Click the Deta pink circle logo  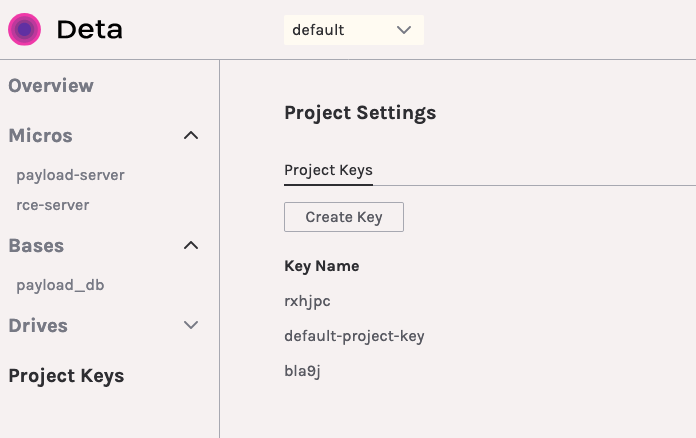coord(24,30)
